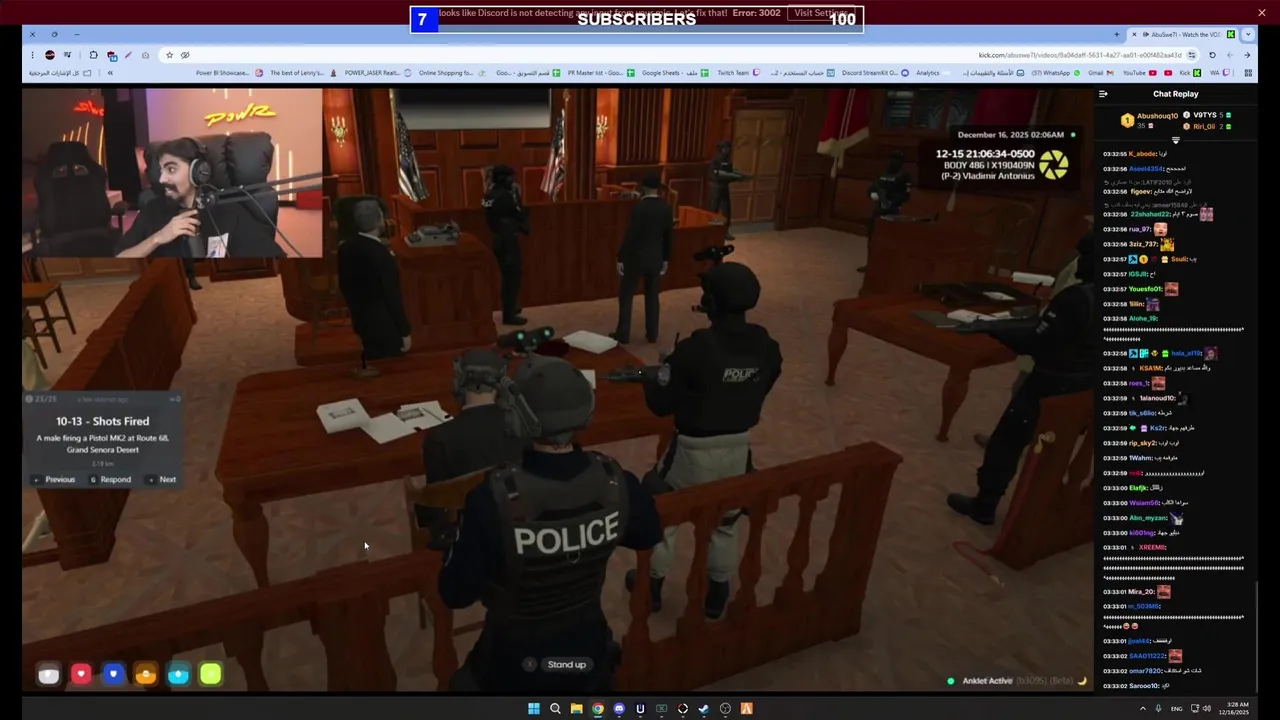Open the Extensions puzzle icon
The width and height of the screenshot is (1280, 720).
click(93, 55)
